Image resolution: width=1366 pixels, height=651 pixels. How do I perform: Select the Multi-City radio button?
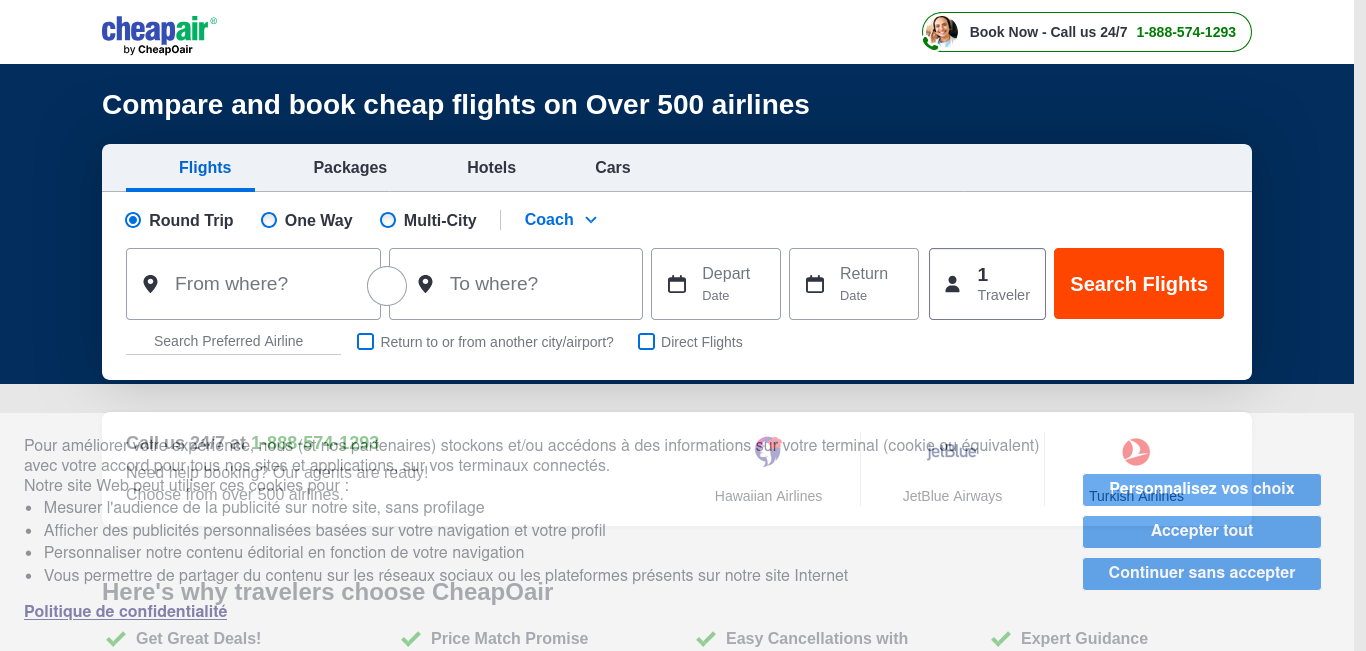point(388,220)
